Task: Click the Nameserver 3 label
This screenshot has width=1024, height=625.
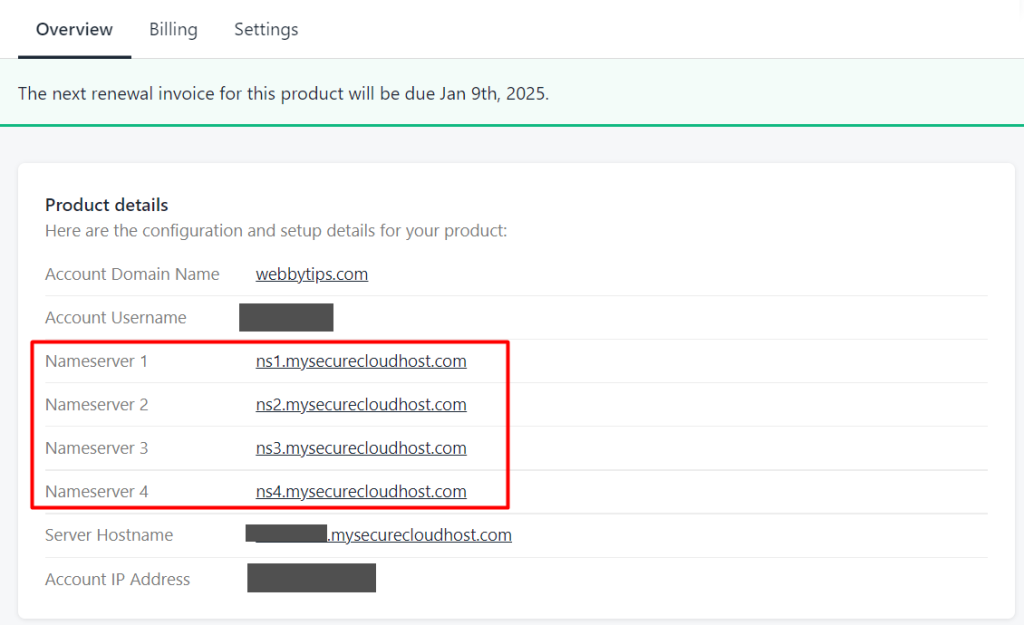Action: coord(96,448)
